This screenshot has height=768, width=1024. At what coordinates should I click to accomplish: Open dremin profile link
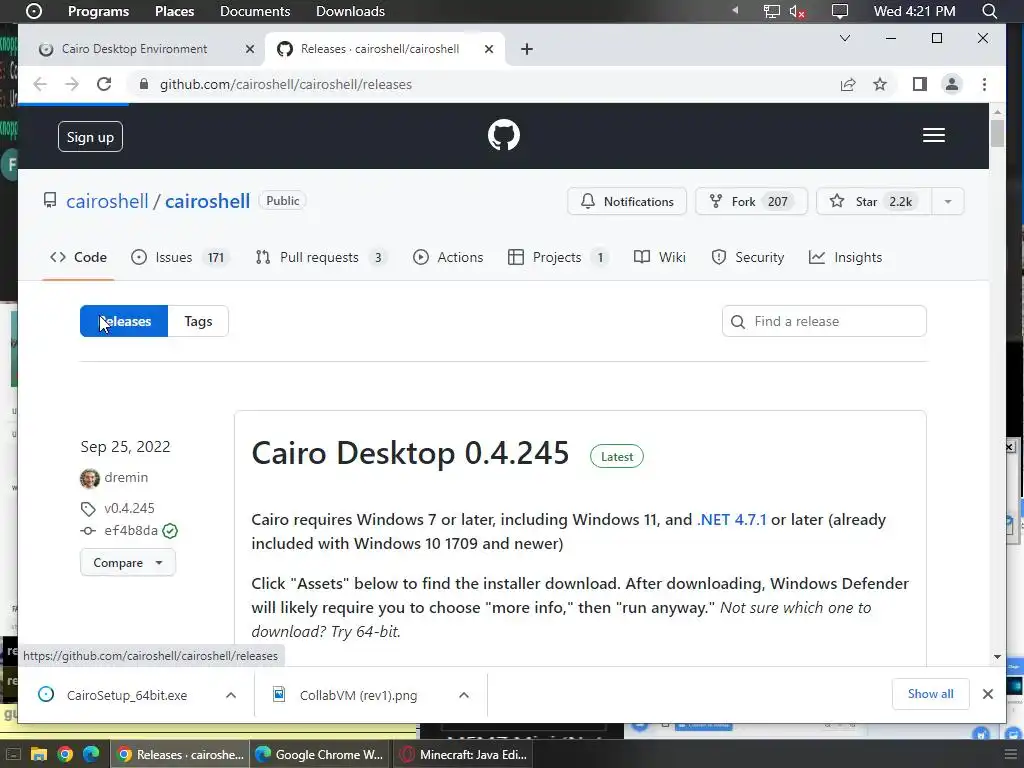click(x=126, y=477)
